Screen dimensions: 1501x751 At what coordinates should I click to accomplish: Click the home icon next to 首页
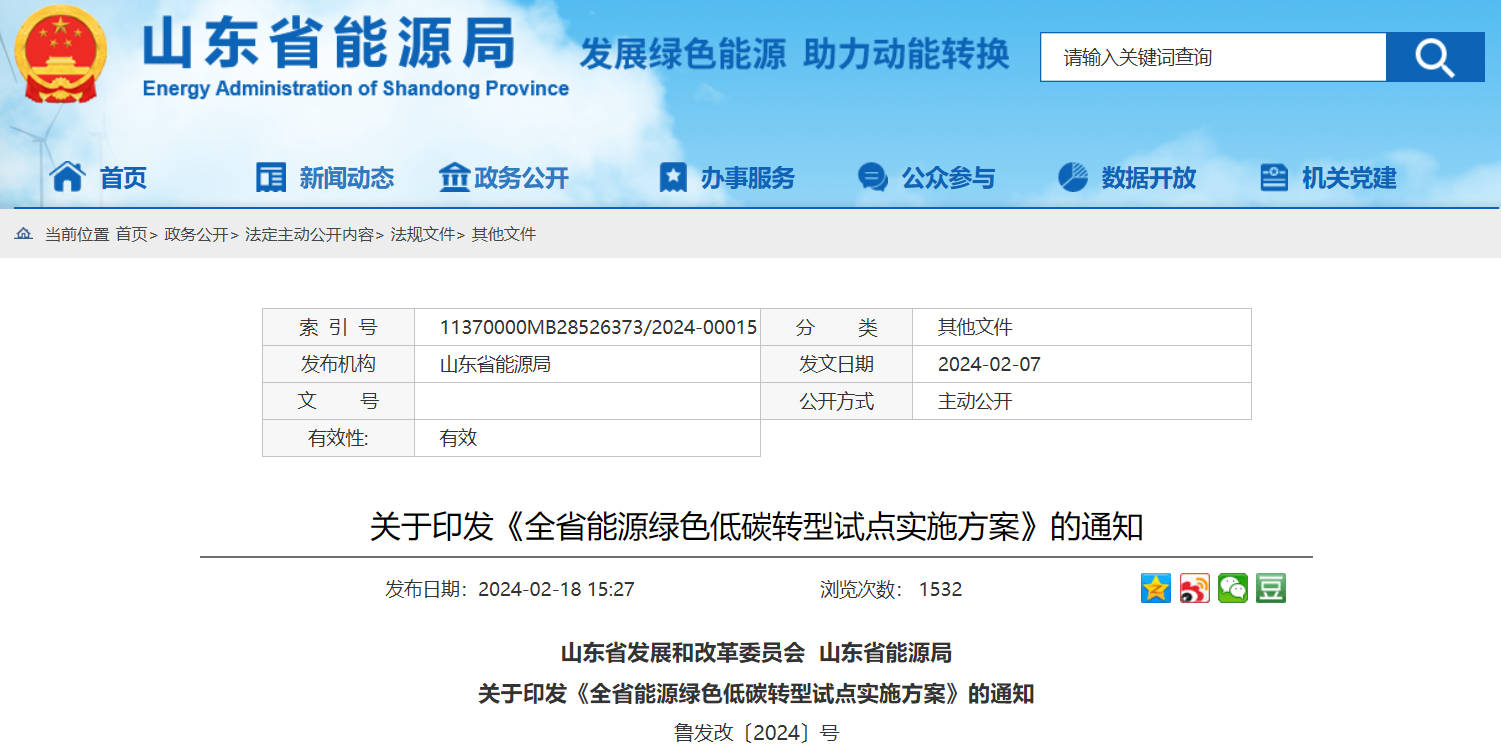pos(68,176)
